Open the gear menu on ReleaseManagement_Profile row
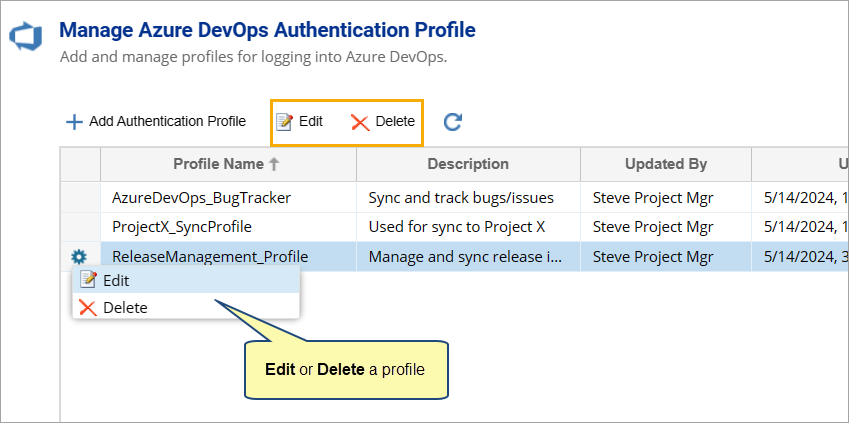The image size is (849, 423). click(79, 257)
